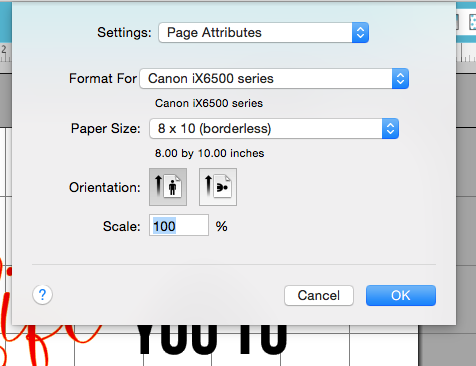The width and height of the screenshot is (476, 366).
Task: Click the ruler segment right of dialog
Action: 466,53
